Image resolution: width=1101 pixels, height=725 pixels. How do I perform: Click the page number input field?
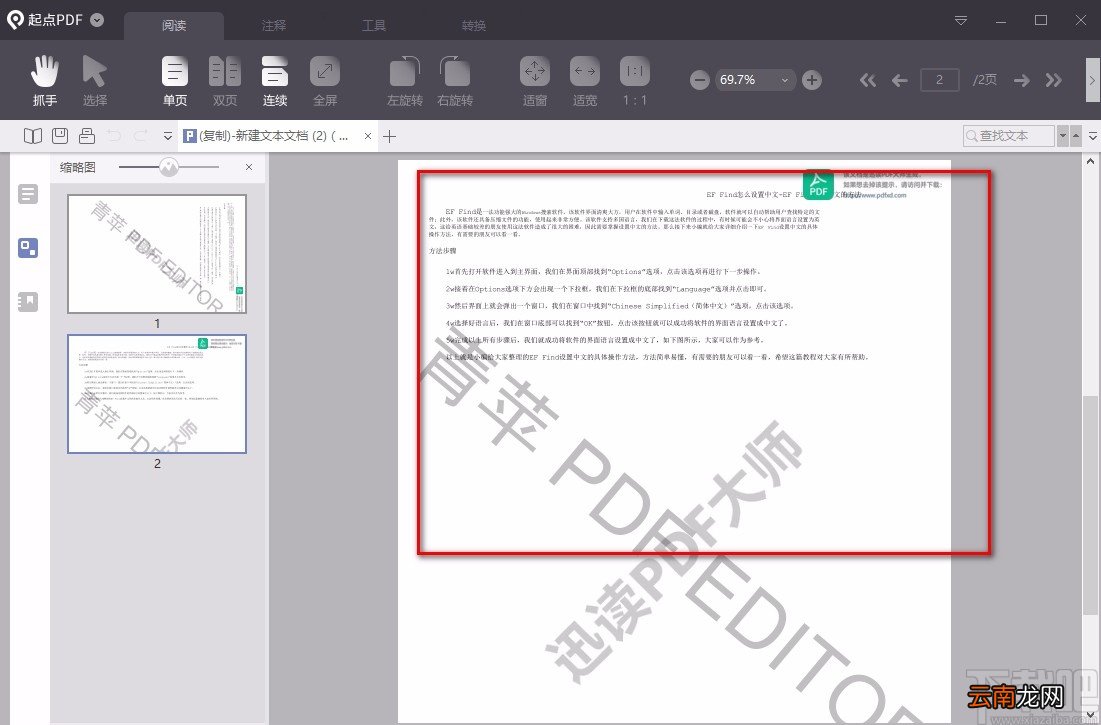coord(940,79)
